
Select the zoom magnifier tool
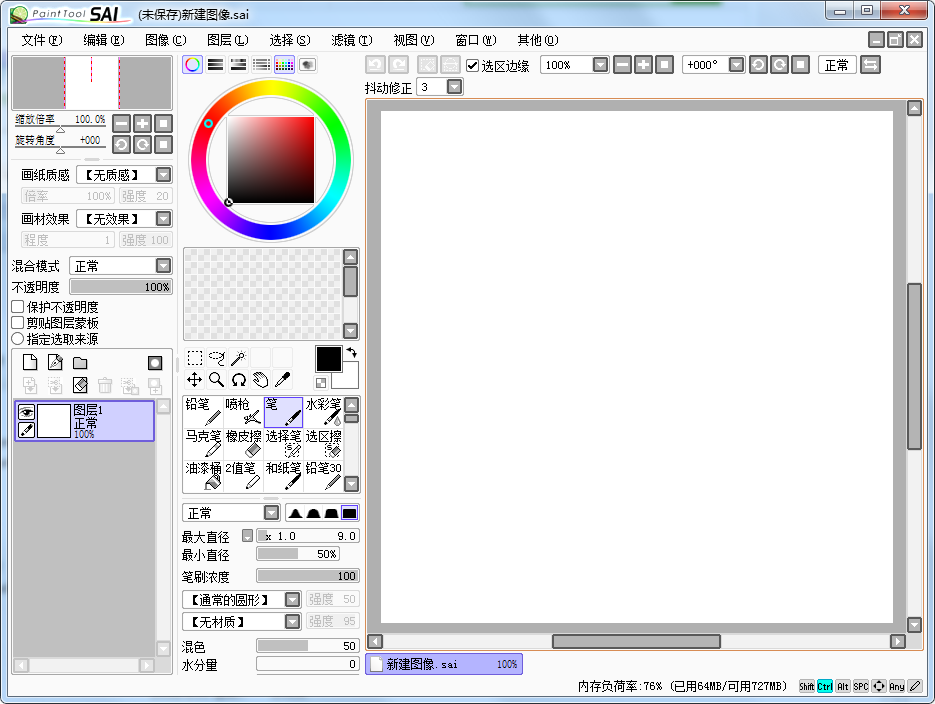pos(217,380)
